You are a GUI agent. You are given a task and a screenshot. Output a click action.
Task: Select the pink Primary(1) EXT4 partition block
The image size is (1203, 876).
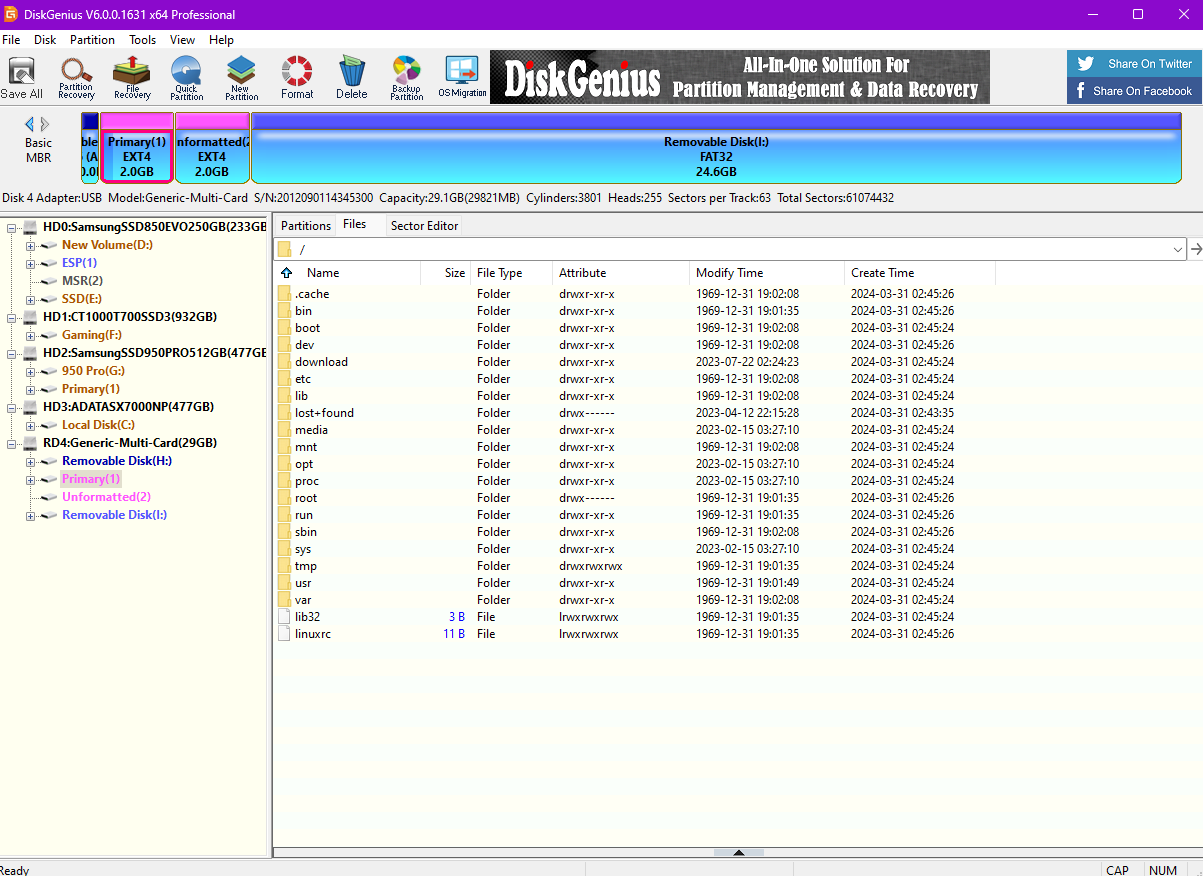click(136, 148)
